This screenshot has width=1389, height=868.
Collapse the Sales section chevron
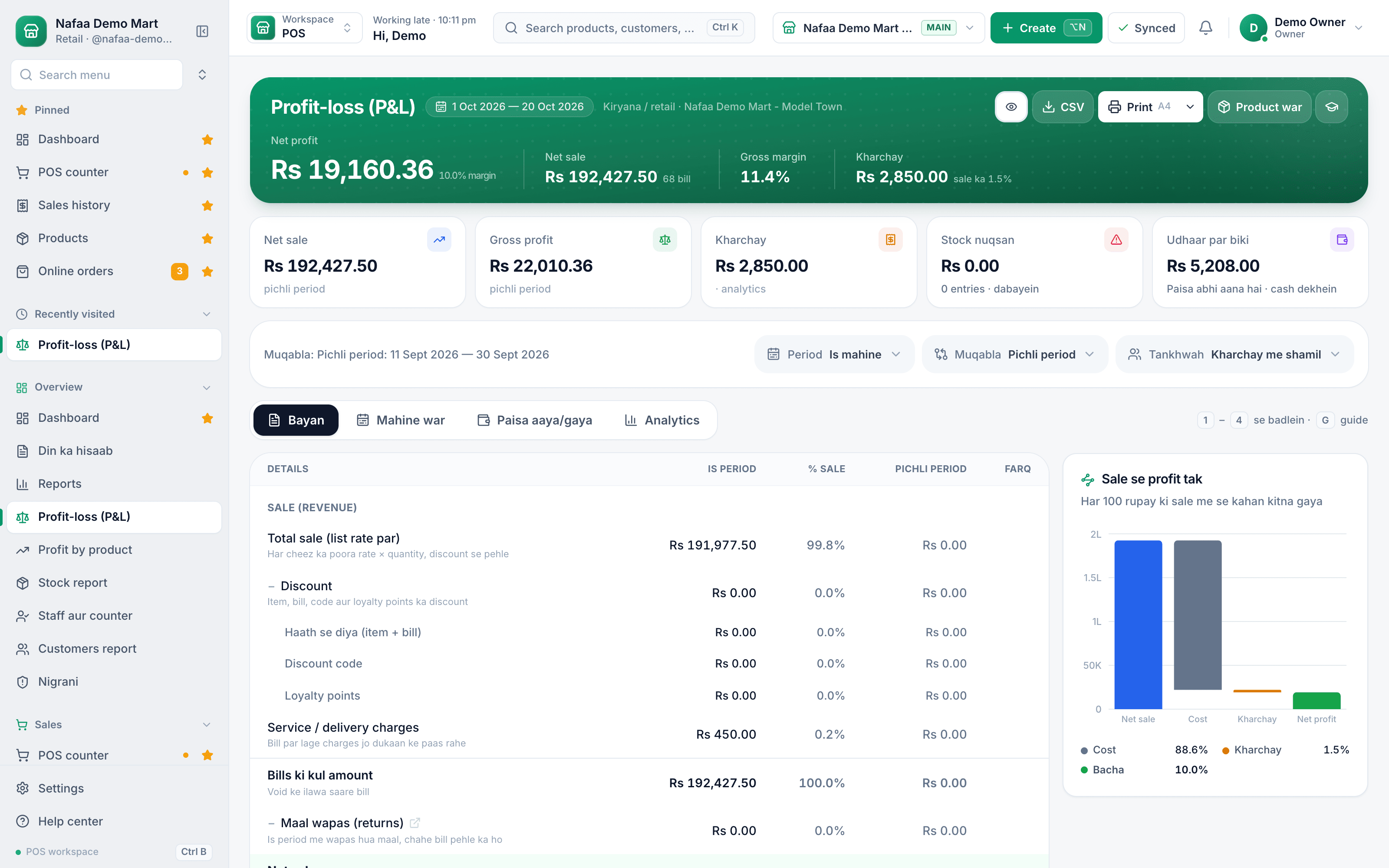(x=207, y=724)
